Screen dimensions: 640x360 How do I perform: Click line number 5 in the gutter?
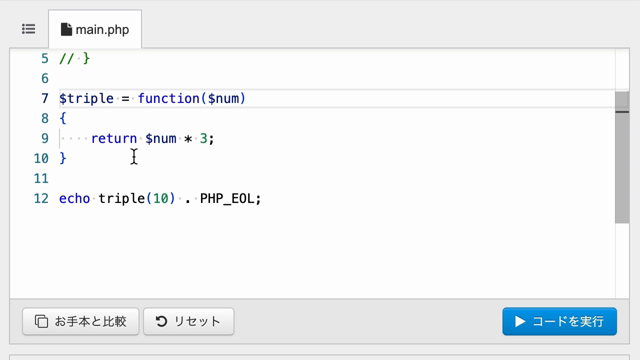pyautogui.click(x=44, y=58)
